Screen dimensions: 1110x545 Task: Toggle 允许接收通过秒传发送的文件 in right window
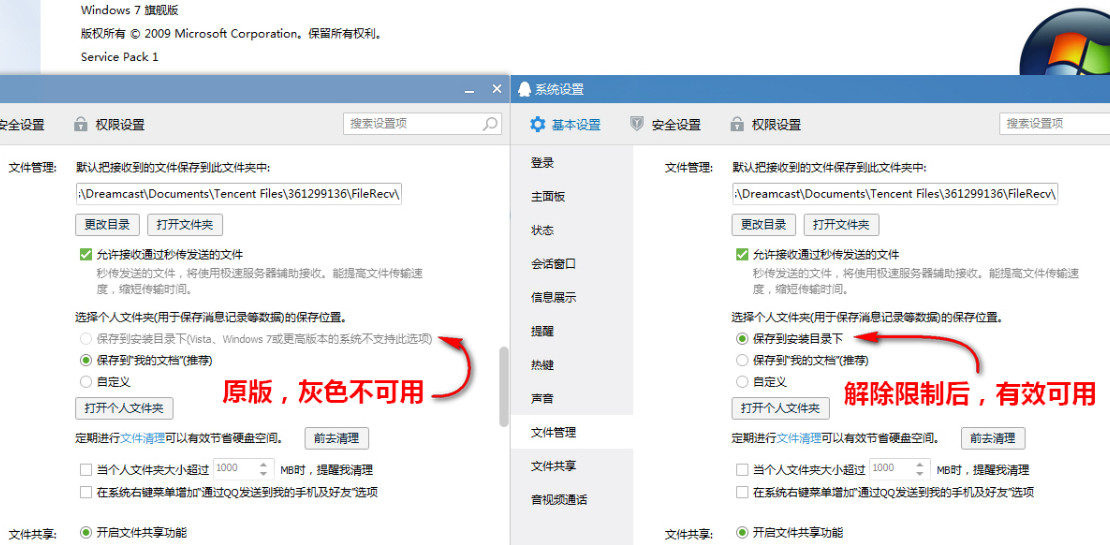click(742, 254)
